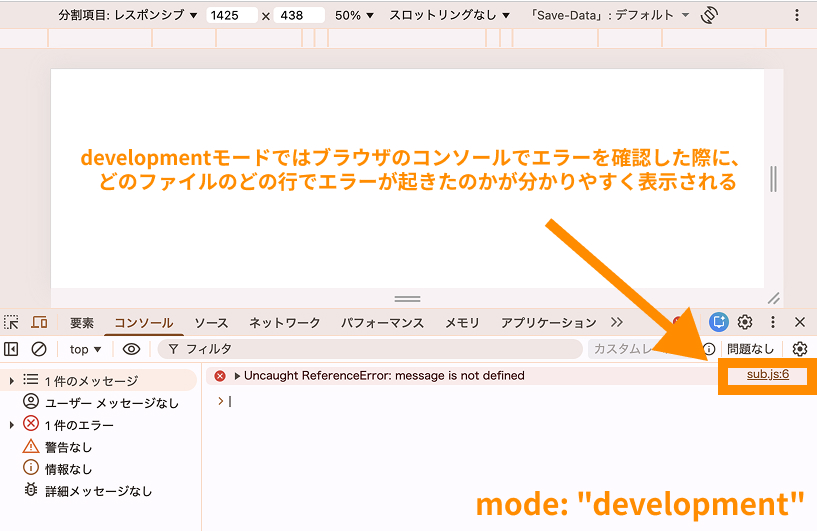Expand the 1 件のエラー row
The width and height of the screenshot is (817, 531).
click(x=11, y=425)
